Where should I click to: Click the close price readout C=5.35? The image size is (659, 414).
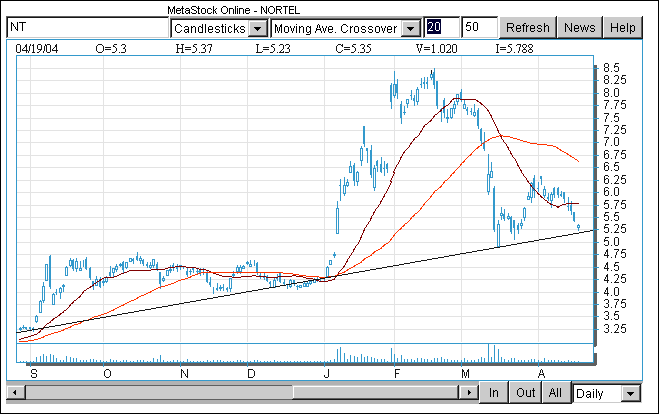click(353, 49)
